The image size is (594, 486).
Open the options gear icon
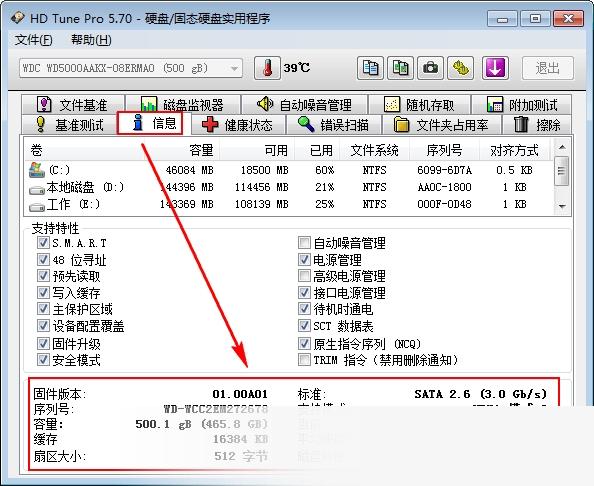[x=460, y=68]
